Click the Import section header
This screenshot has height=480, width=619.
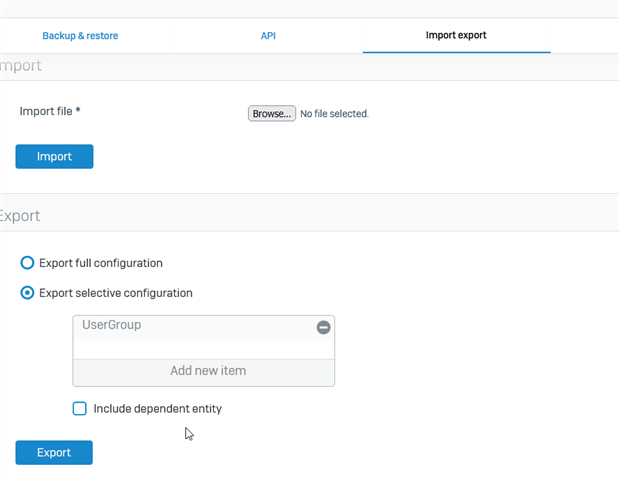(x=21, y=66)
